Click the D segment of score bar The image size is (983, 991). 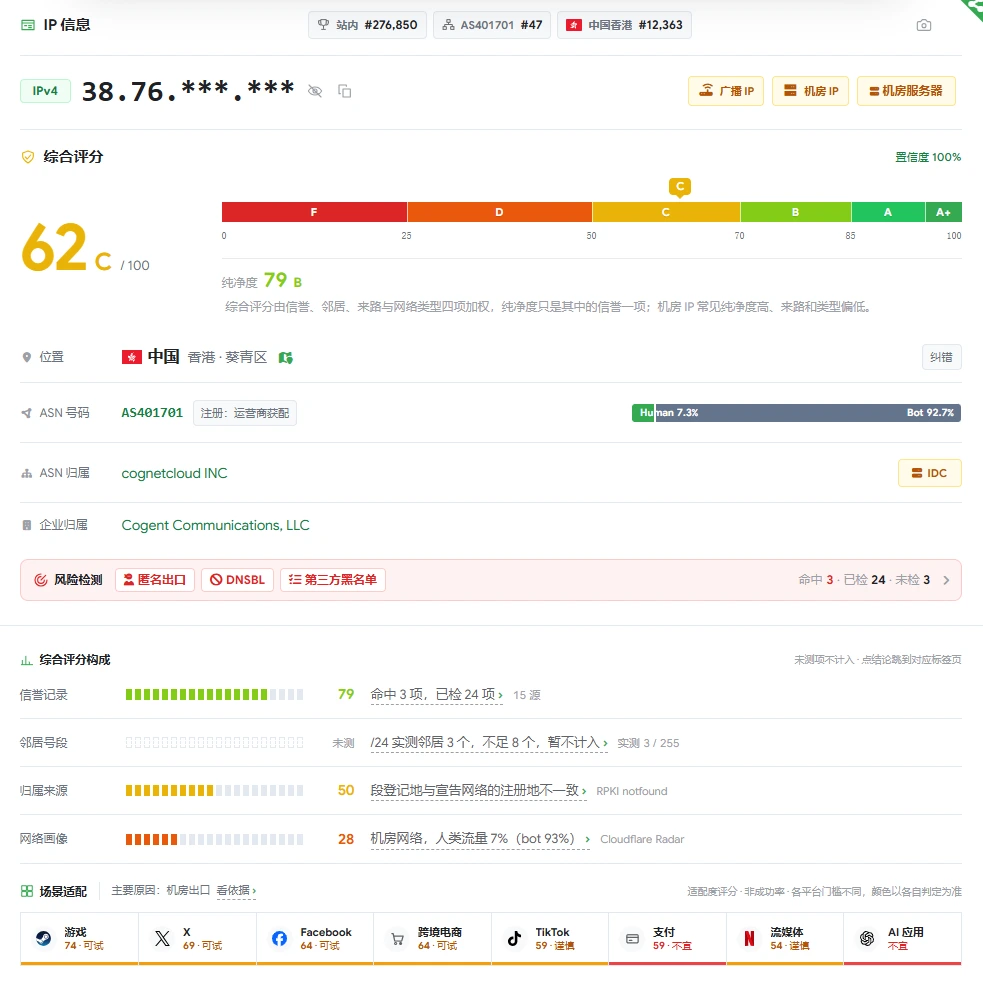[x=499, y=212]
